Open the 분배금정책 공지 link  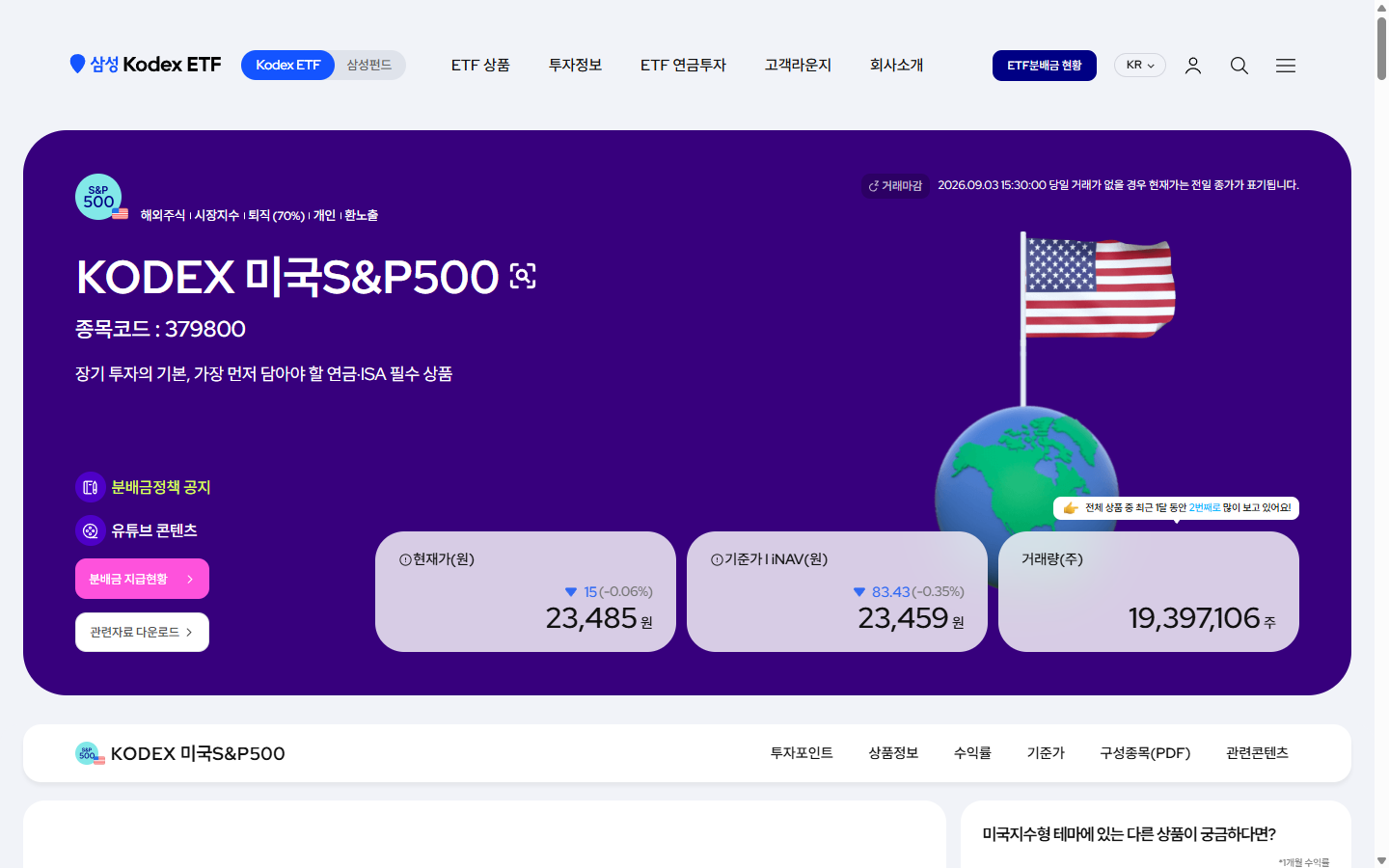coord(161,487)
